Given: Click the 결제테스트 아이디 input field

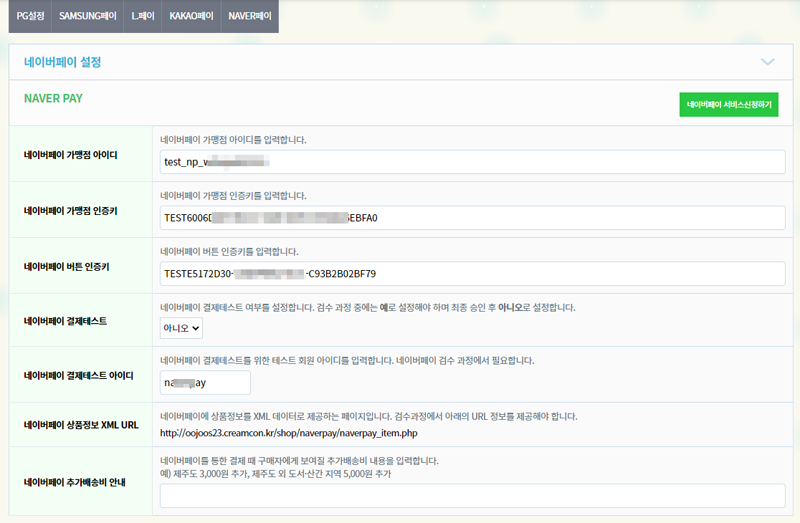Looking at the screenshot, I should (x=205, y=382).
